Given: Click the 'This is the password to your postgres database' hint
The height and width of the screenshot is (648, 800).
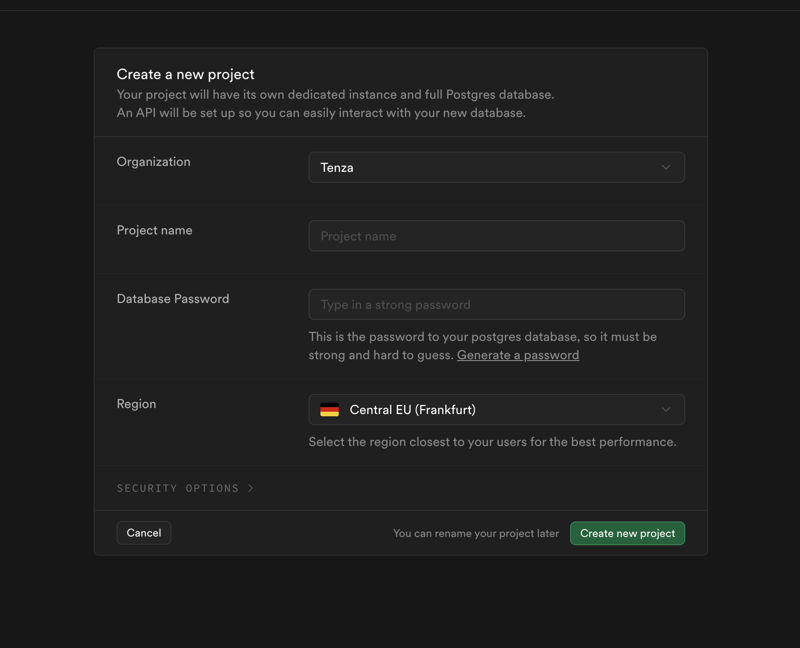Looking at the screenshot, I should click(x=483, y=346).
